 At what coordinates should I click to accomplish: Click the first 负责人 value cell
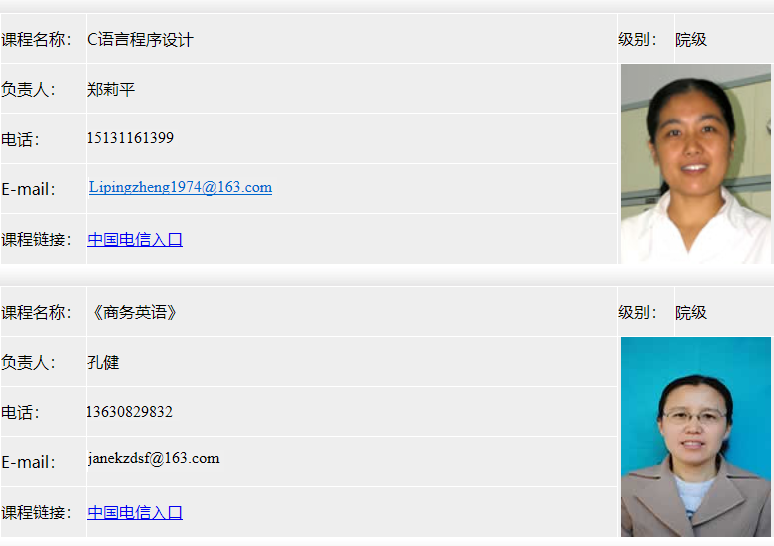tap(351, 89)
